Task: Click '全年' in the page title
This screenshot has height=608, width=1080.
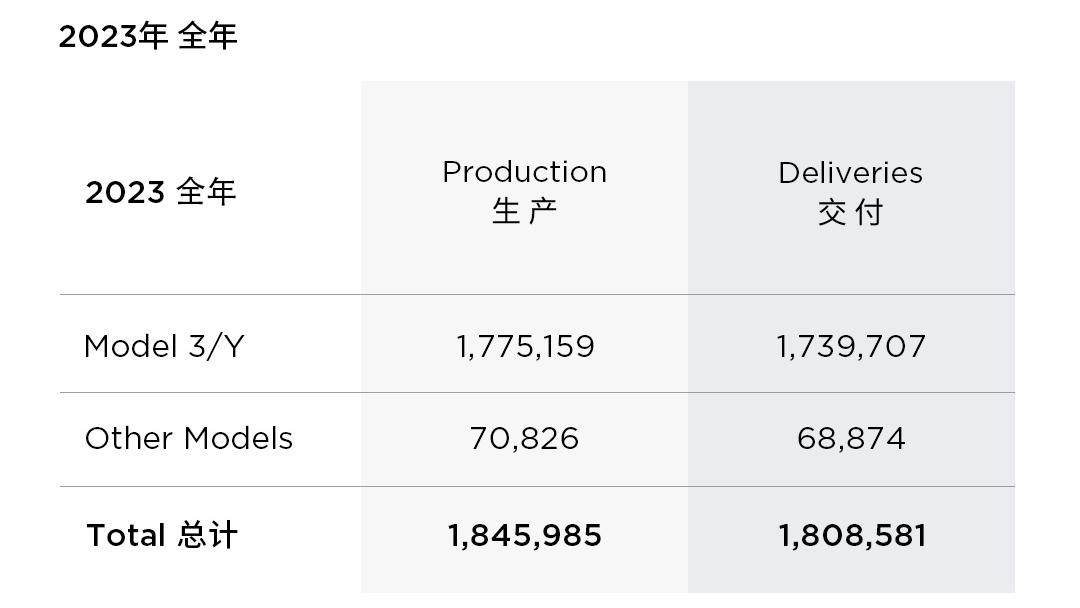Action: (x=207, y=36)
